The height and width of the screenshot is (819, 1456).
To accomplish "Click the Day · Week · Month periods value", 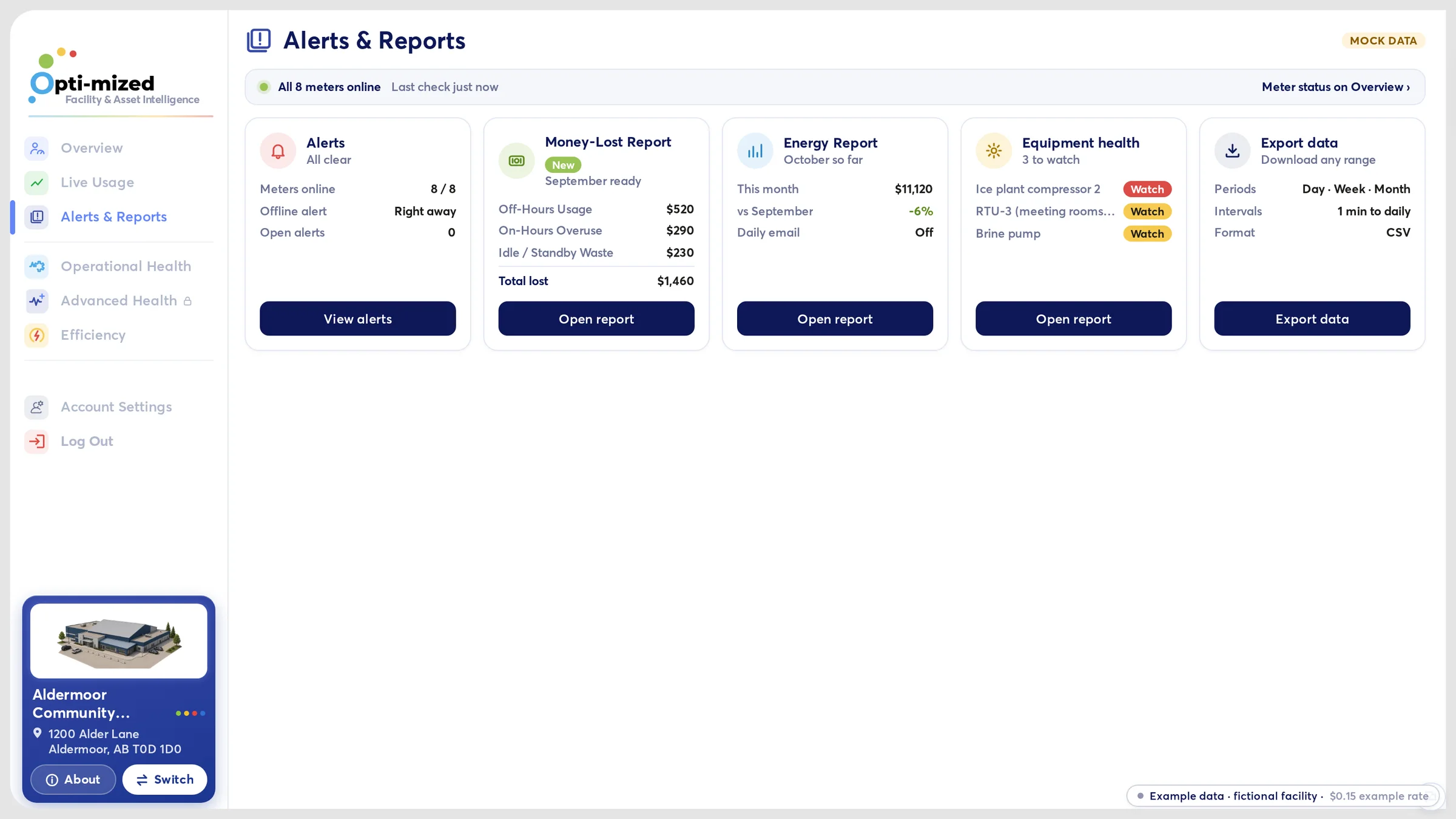I will (x=1356, y=189).
